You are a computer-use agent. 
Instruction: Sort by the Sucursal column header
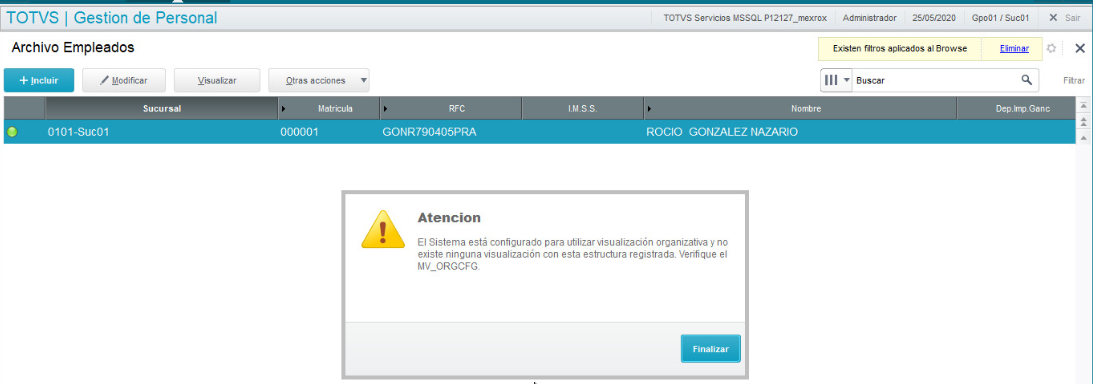click(162, 109)
